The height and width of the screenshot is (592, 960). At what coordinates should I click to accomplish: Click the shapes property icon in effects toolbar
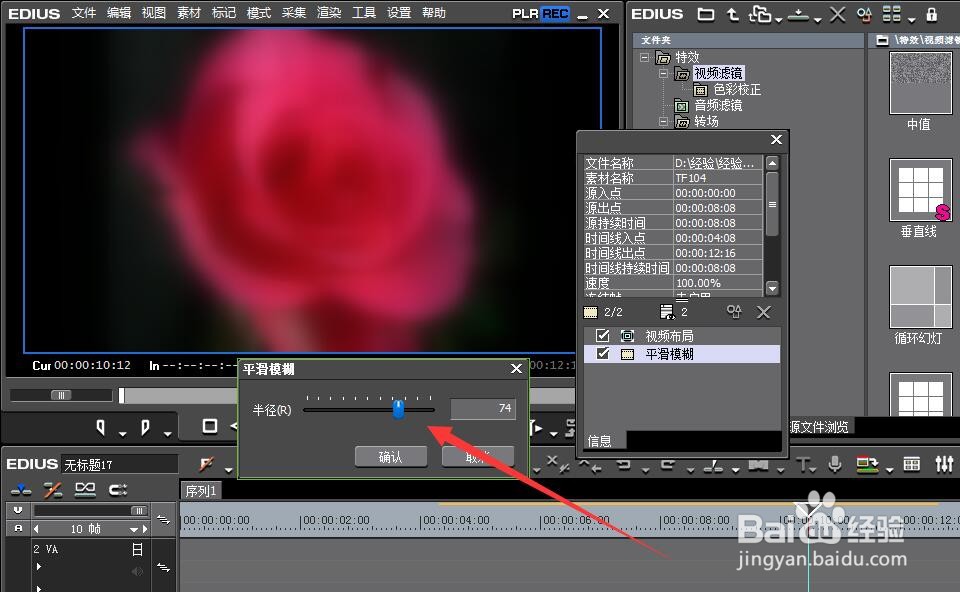point(864,14)
